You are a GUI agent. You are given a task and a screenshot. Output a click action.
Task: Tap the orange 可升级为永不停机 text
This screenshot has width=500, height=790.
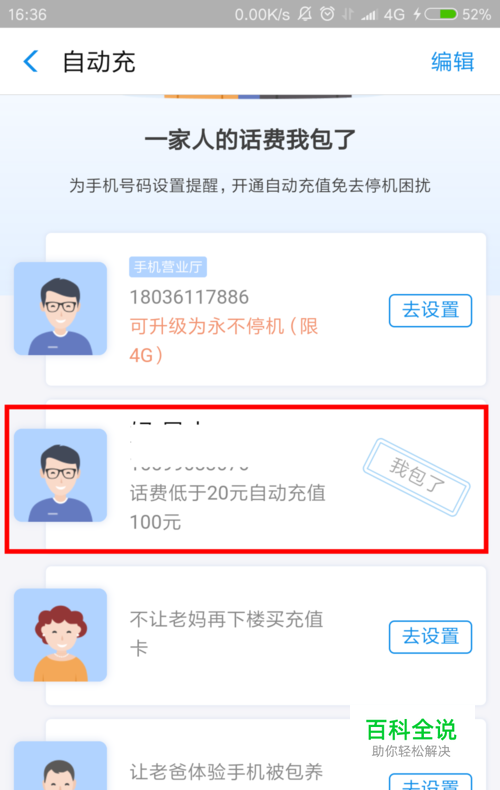point(224,341)
